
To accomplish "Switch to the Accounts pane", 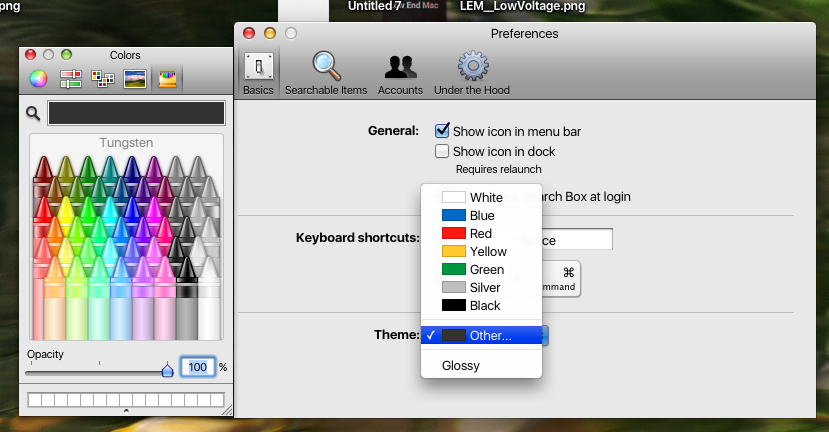I will (400, 73).
